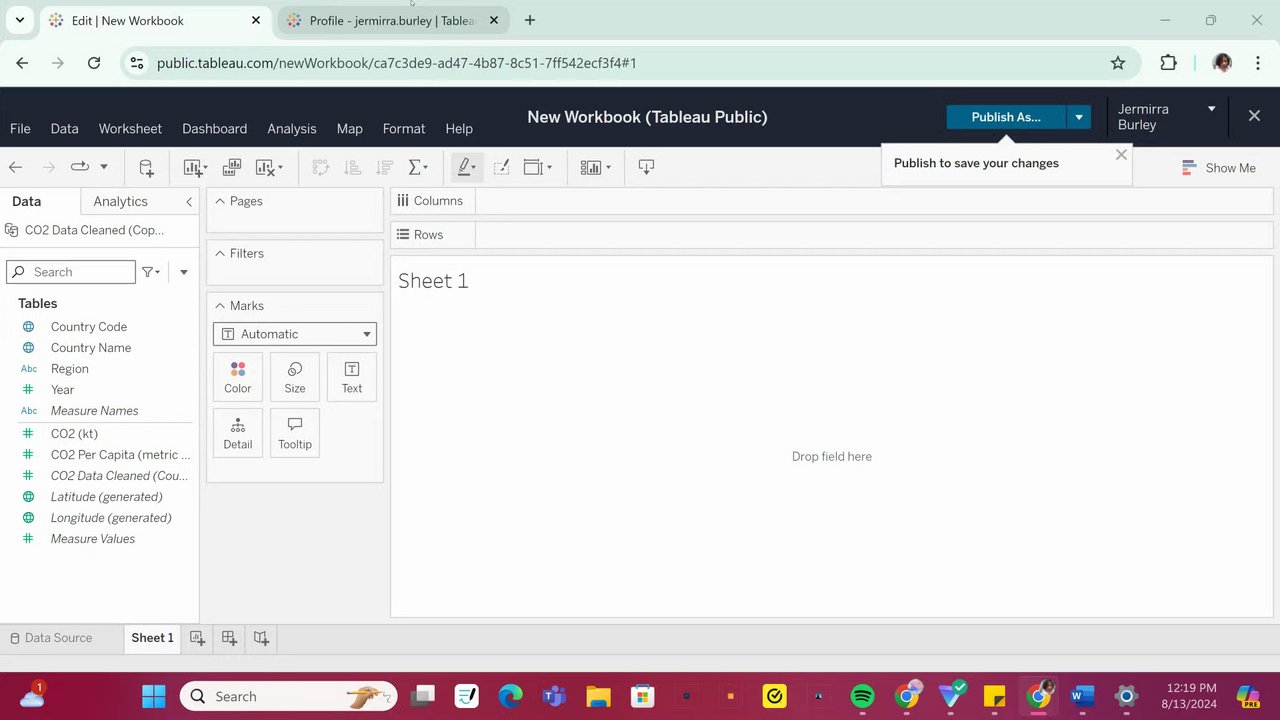Viewport: 1280px width, 720px height.
Task: Open the Jermirra Burley account menu
Action: click(1167, 117)
